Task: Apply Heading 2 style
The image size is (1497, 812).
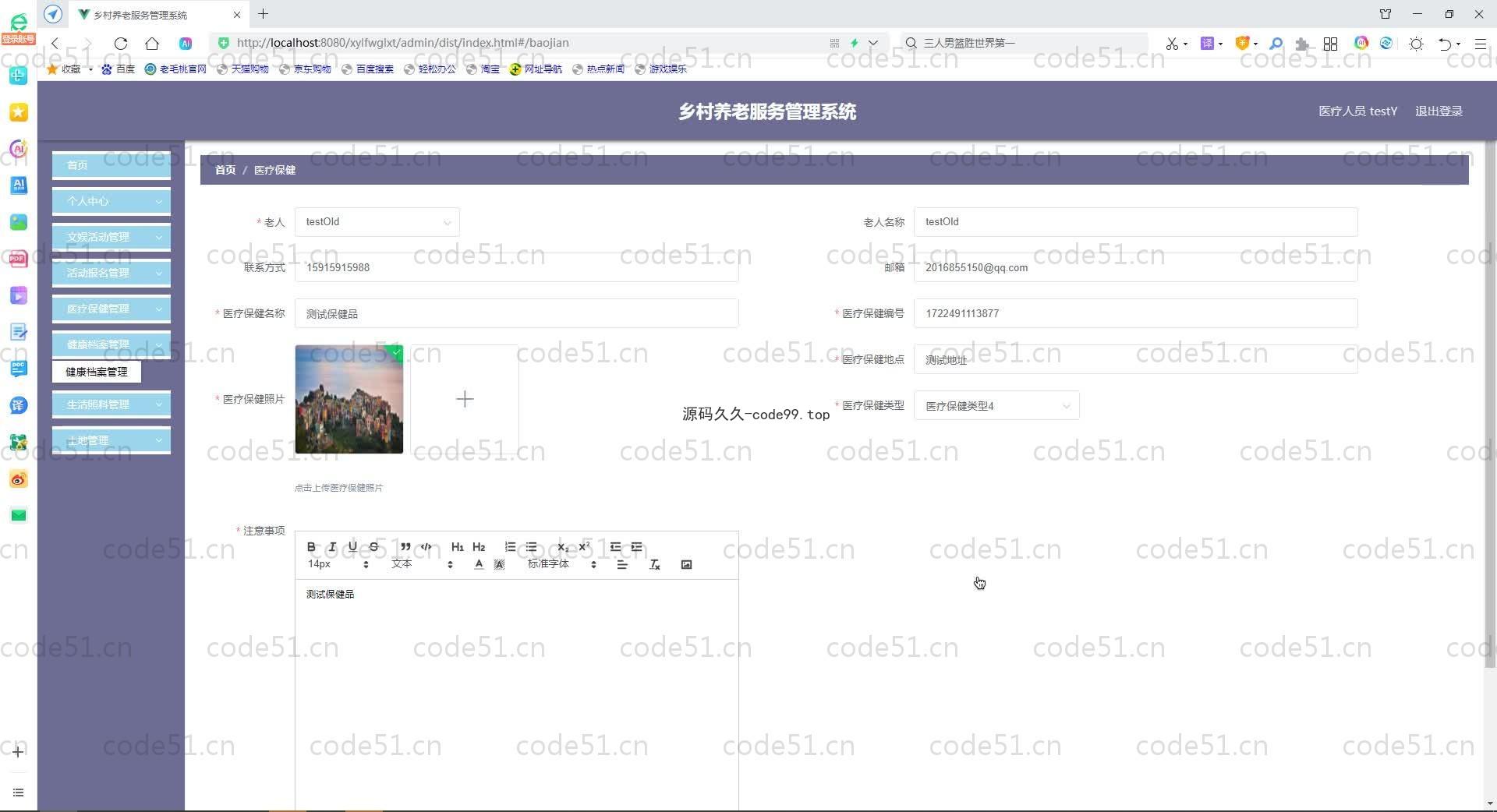Action: [479, 547]
